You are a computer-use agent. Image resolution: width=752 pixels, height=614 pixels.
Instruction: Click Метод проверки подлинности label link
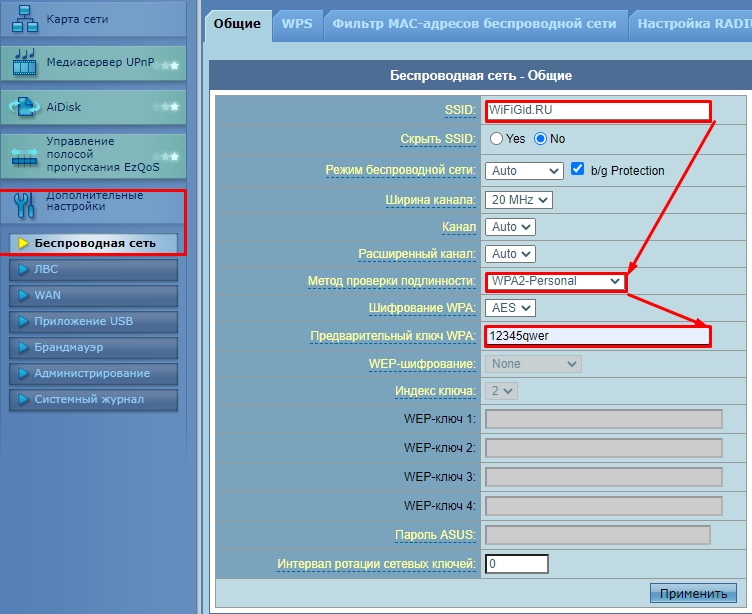pyautogui.click(x=391, y=281)
